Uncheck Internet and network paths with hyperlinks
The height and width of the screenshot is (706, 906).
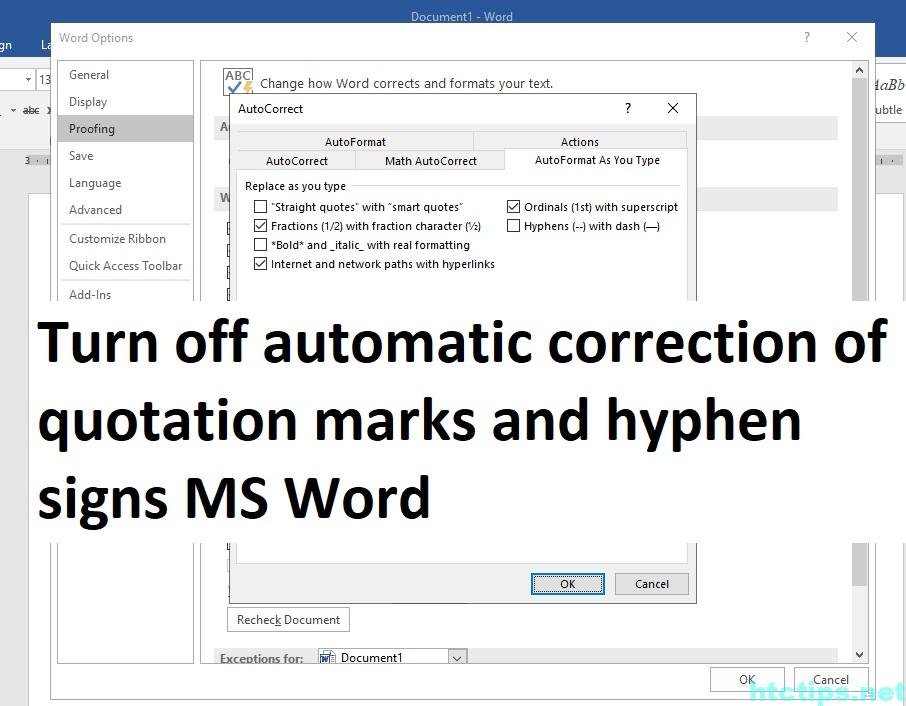coord(261,264)
